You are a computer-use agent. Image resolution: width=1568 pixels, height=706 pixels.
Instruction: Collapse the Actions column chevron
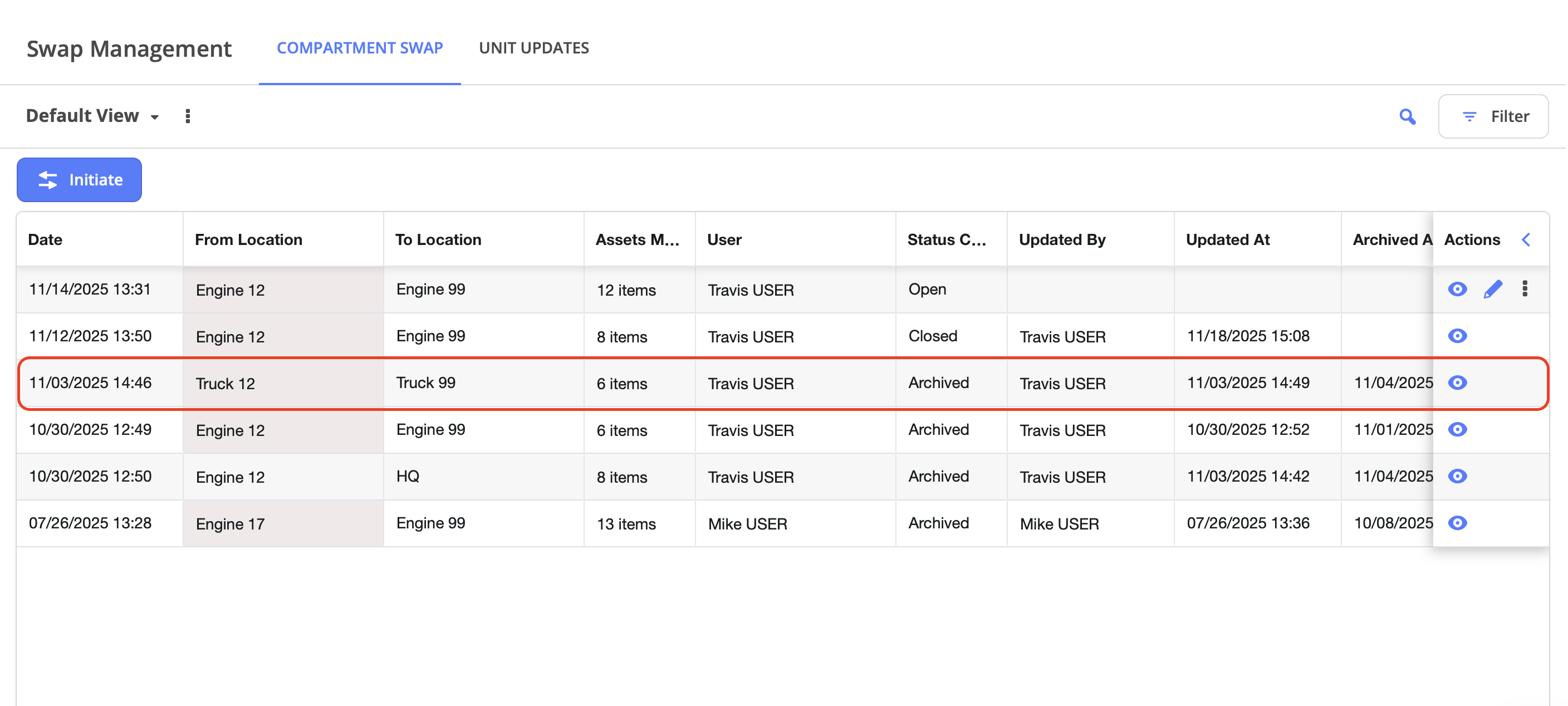click(x=1525, y=240)
